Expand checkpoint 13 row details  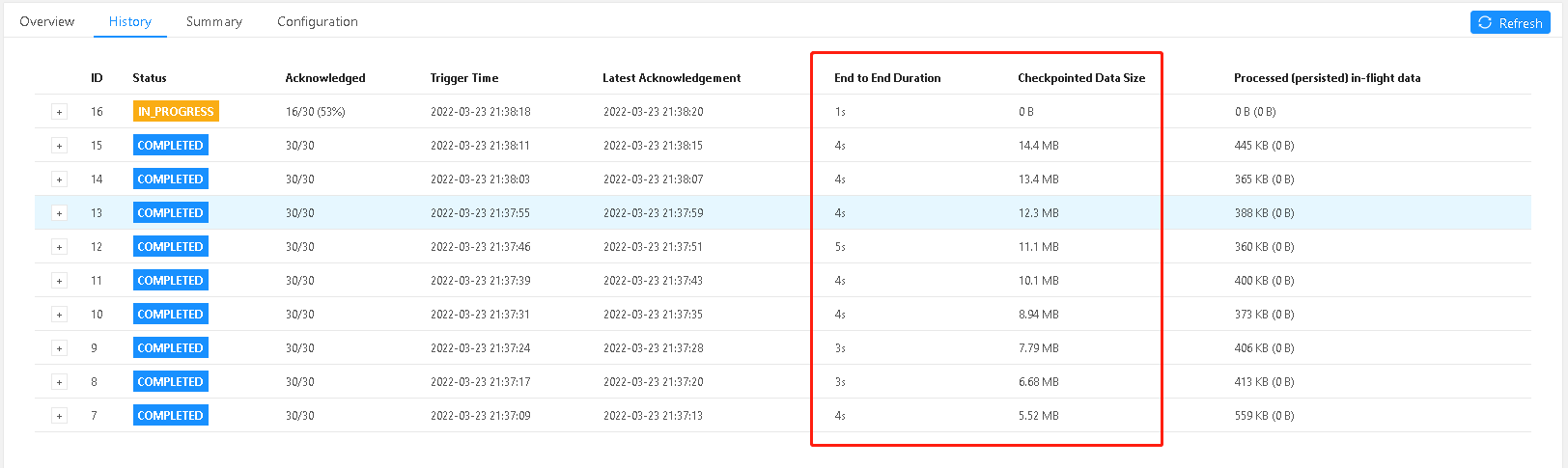coord(59,213)
